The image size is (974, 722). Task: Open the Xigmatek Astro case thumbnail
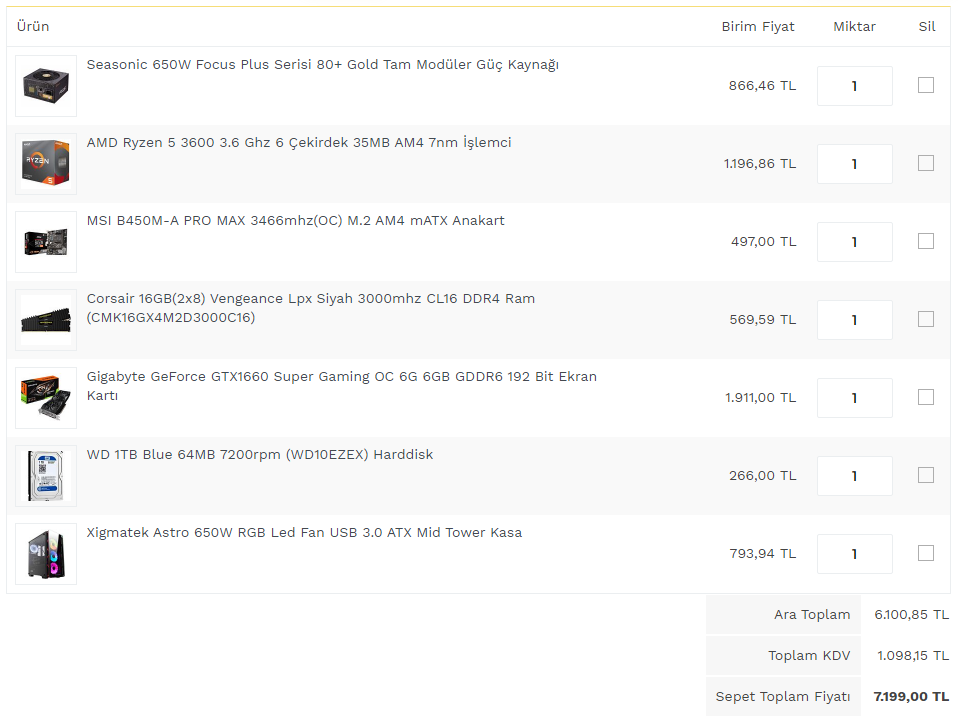[x=46, y=554]
